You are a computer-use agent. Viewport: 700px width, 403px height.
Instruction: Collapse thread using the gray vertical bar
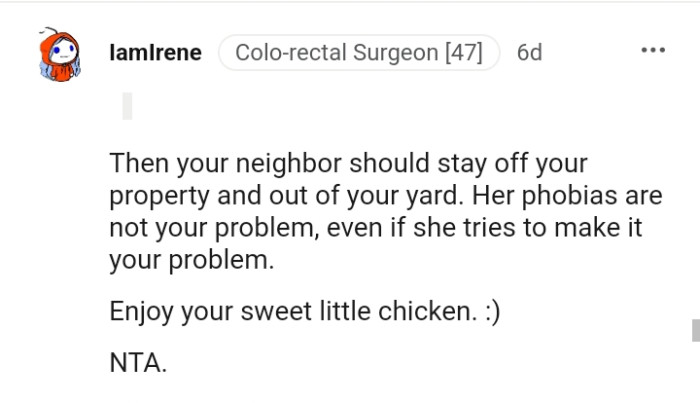click(127, 105)
